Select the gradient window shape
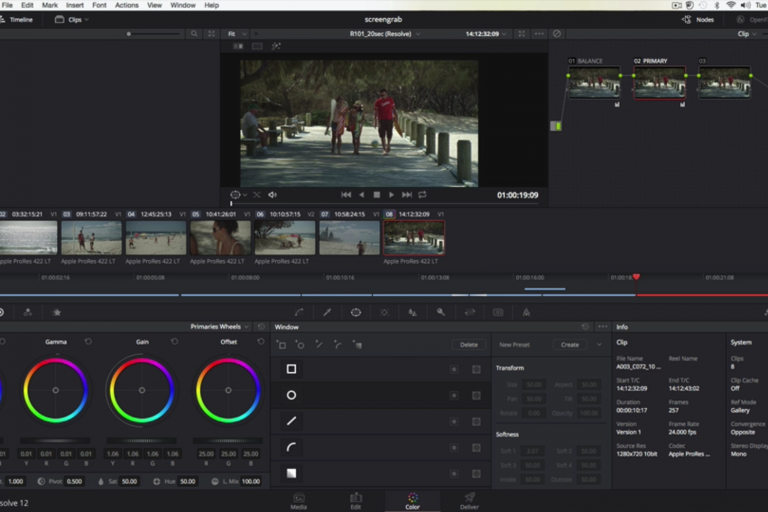The width and height of the screenshot is (768, 512). [x=291, y=473]
